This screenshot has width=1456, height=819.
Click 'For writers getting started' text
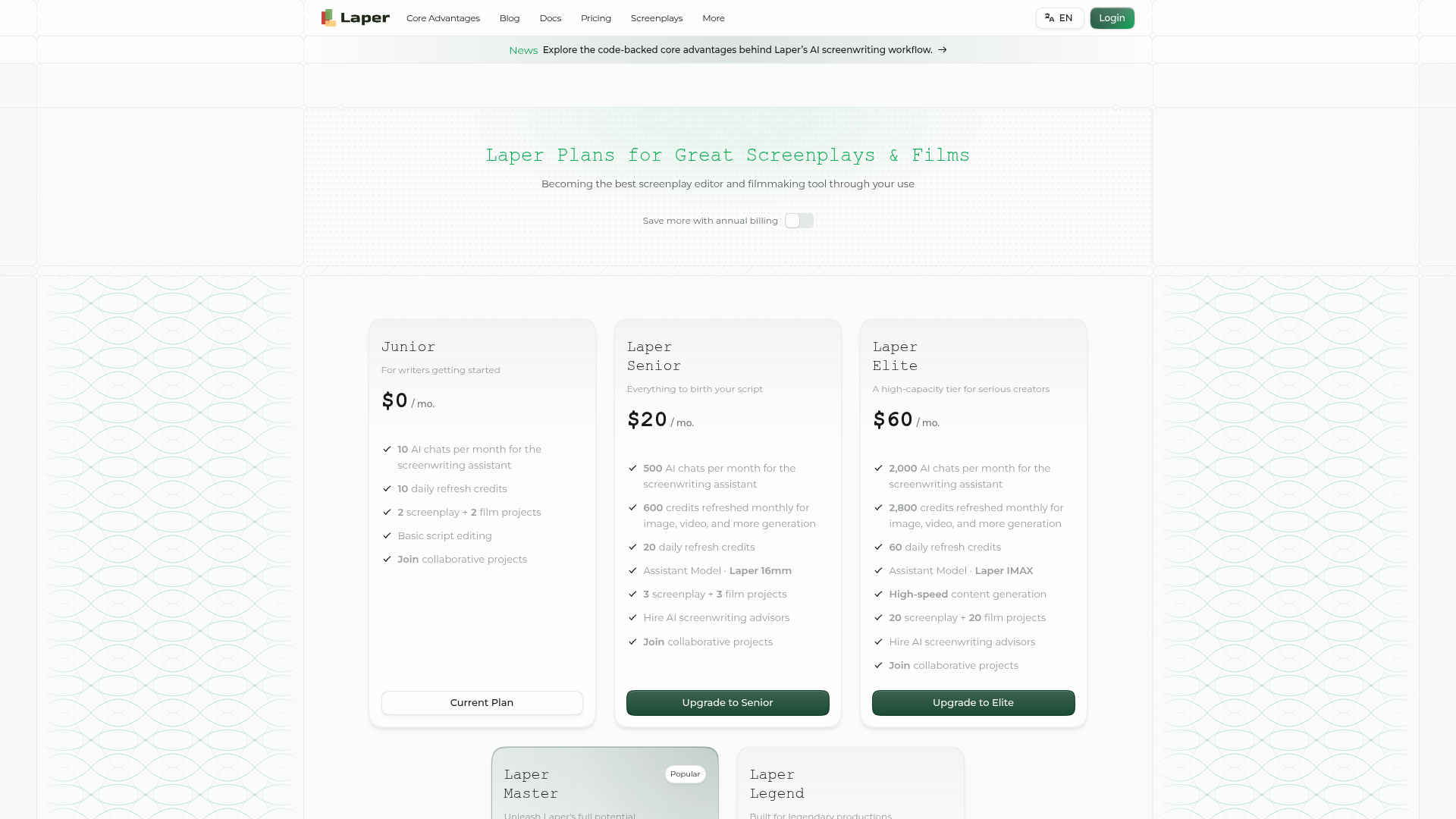441,370
